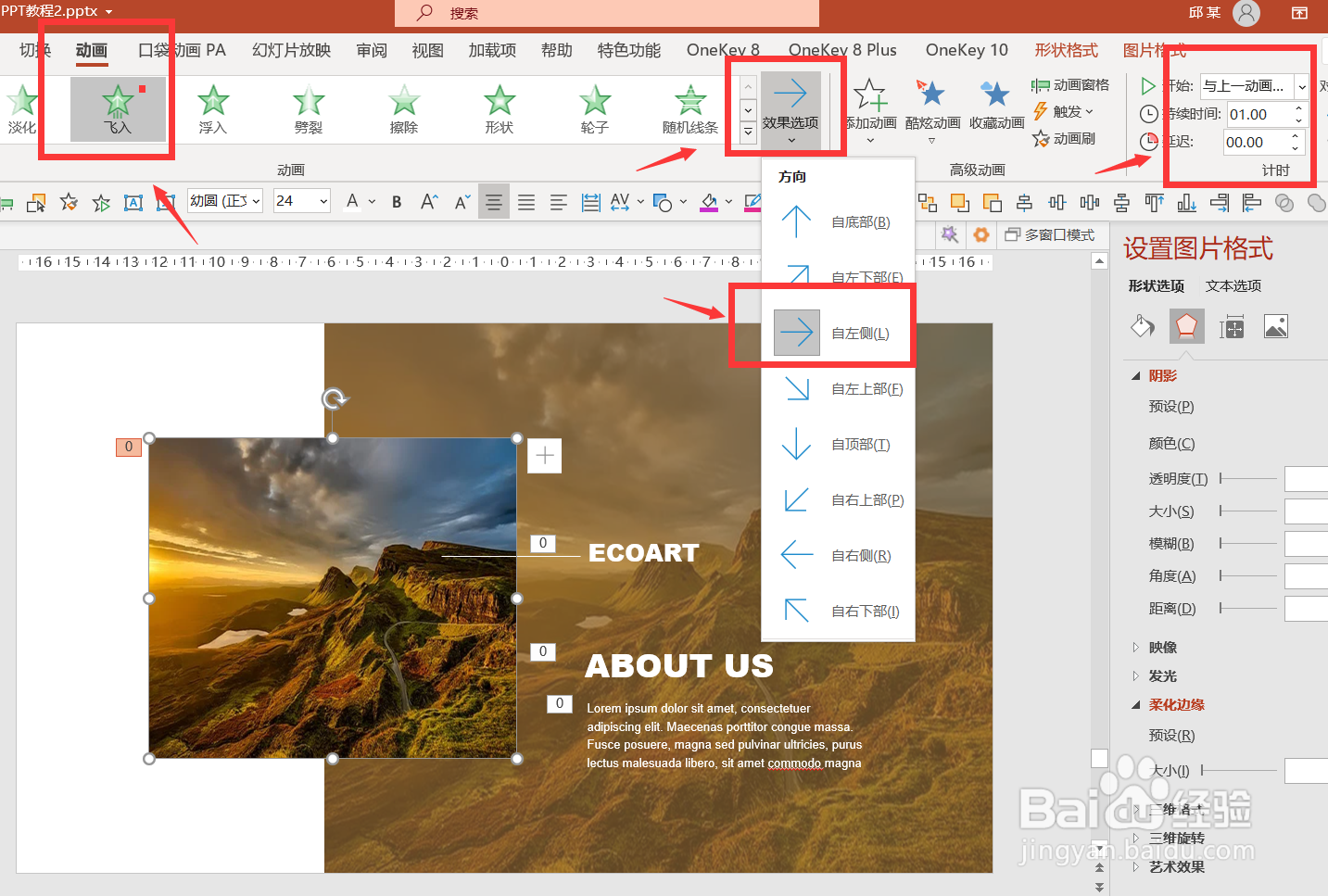Click the 动画刷 animation painter
1328x896 pixels.
coord(1064,138)
